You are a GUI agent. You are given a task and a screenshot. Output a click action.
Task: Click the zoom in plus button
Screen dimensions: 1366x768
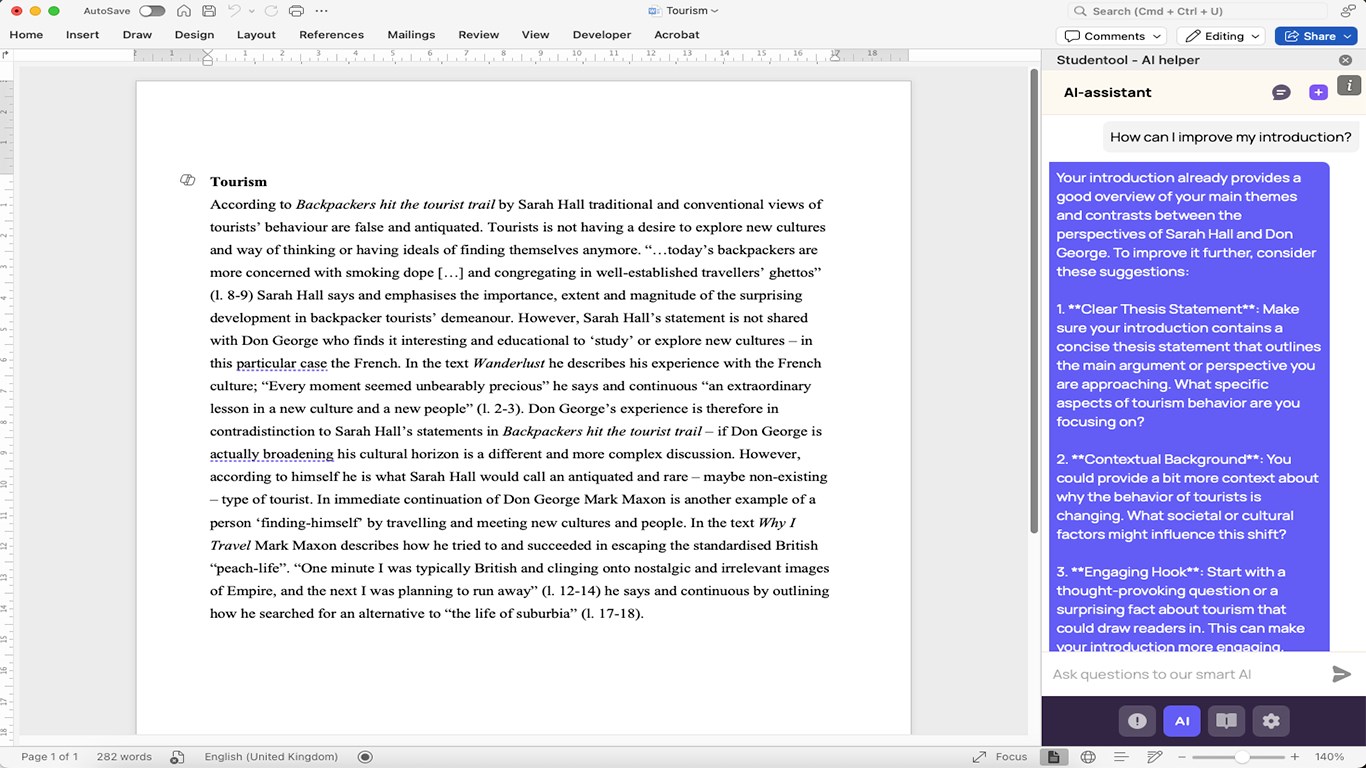pyautogui.click(x=1295, y=757)
